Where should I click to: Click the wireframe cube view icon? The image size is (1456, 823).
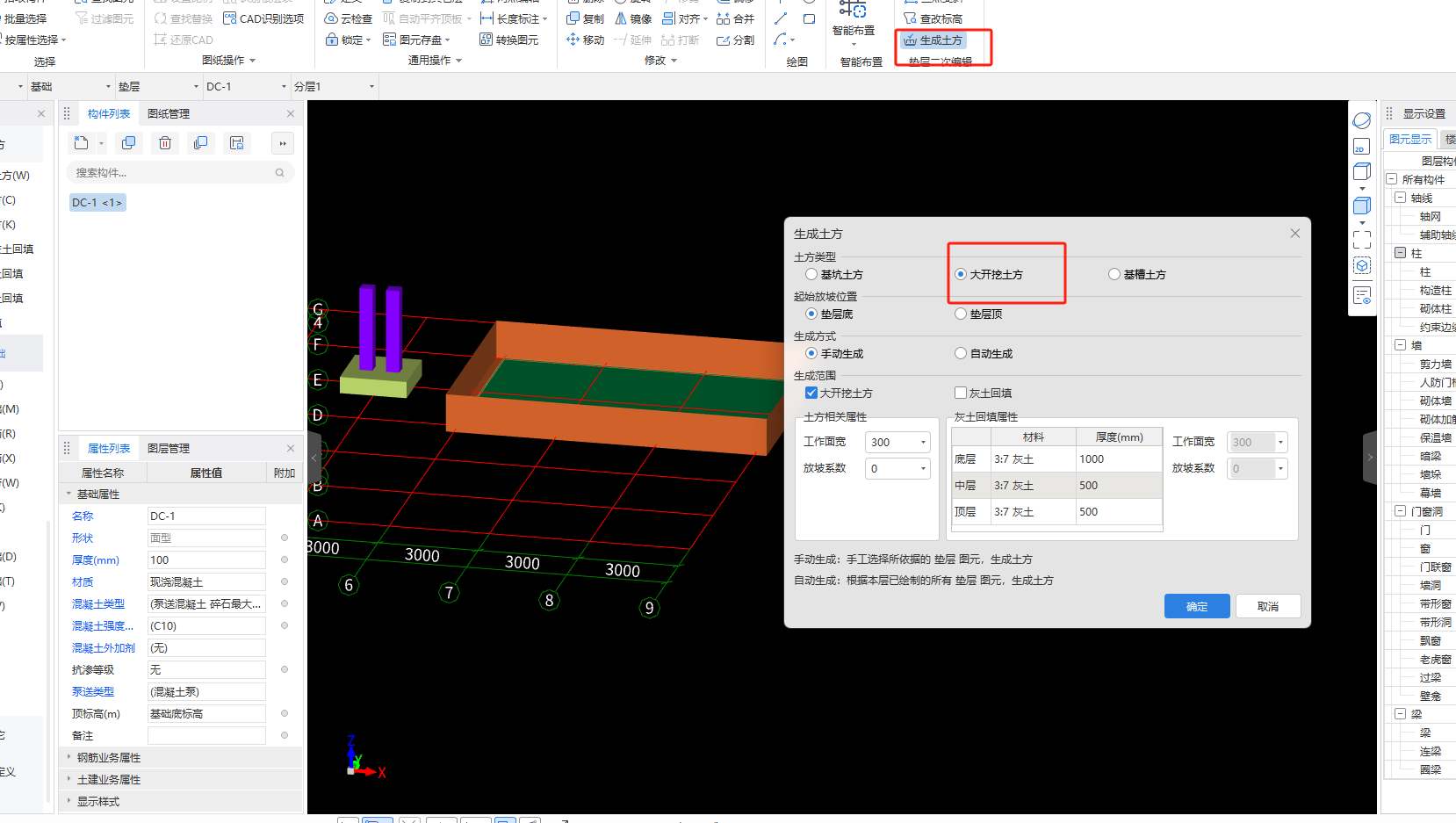[x=1362, y=172]
